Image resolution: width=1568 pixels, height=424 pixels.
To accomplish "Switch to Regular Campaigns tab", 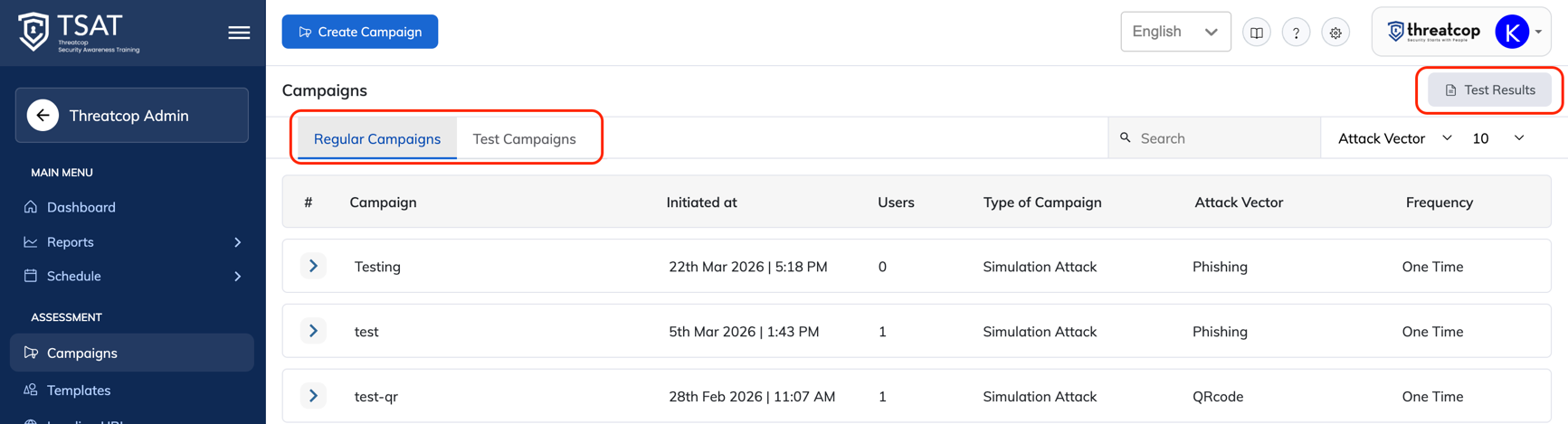I will (377, 138).
